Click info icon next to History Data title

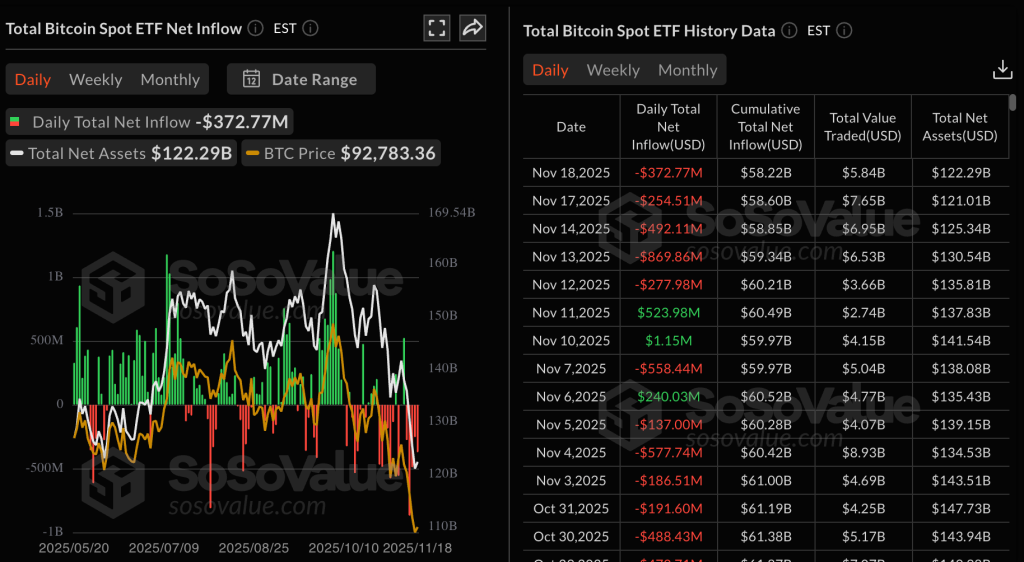tap(790, 31)
